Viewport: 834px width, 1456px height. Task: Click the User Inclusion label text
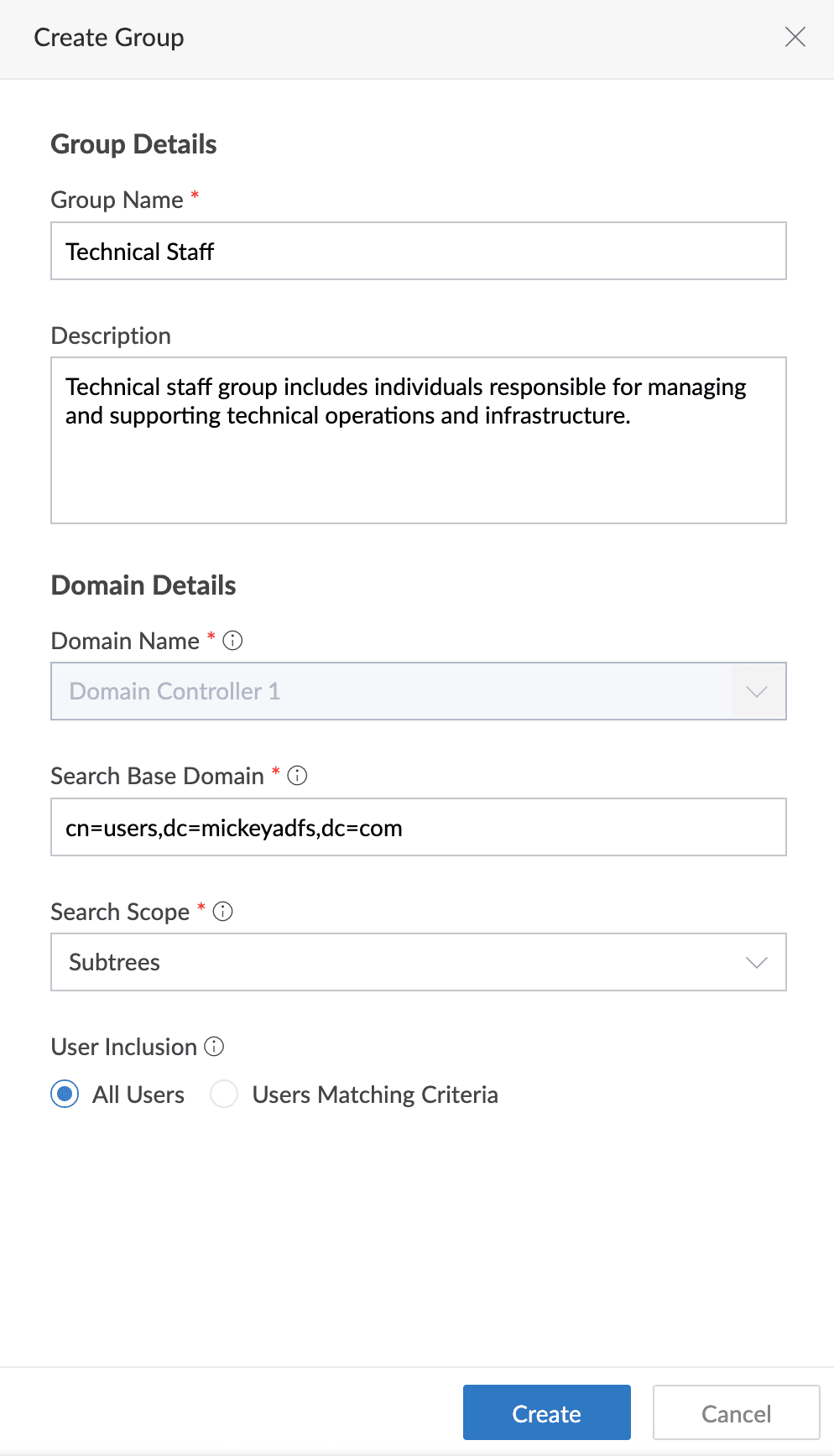point(123,1047)
